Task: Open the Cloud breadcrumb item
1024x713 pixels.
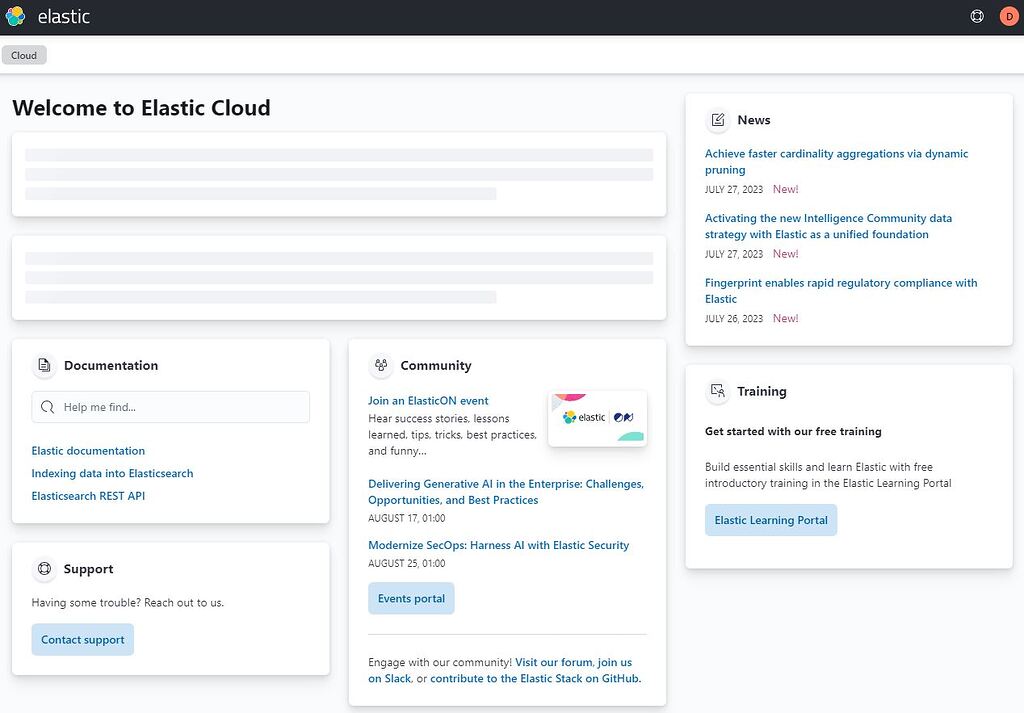Action: 24,55
